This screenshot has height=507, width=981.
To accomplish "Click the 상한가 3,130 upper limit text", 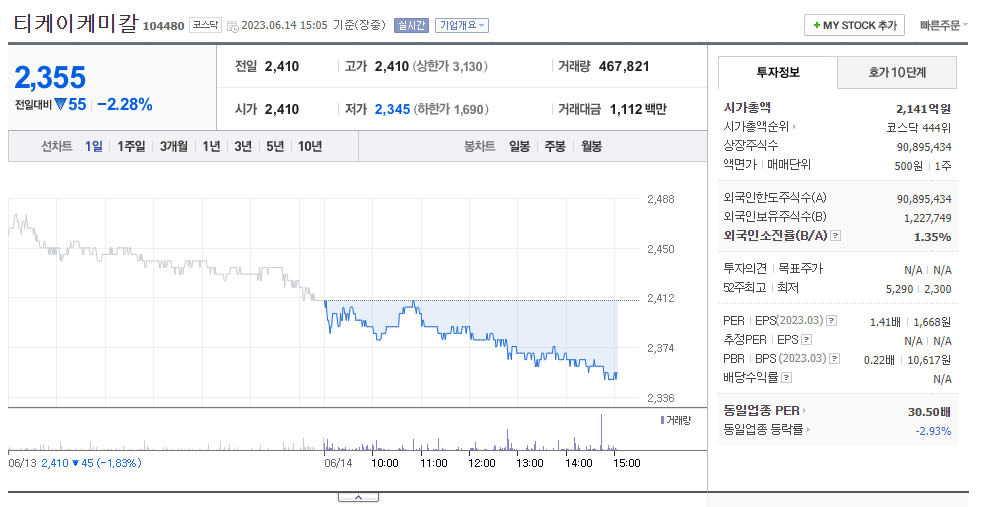I will coord(450,66).
